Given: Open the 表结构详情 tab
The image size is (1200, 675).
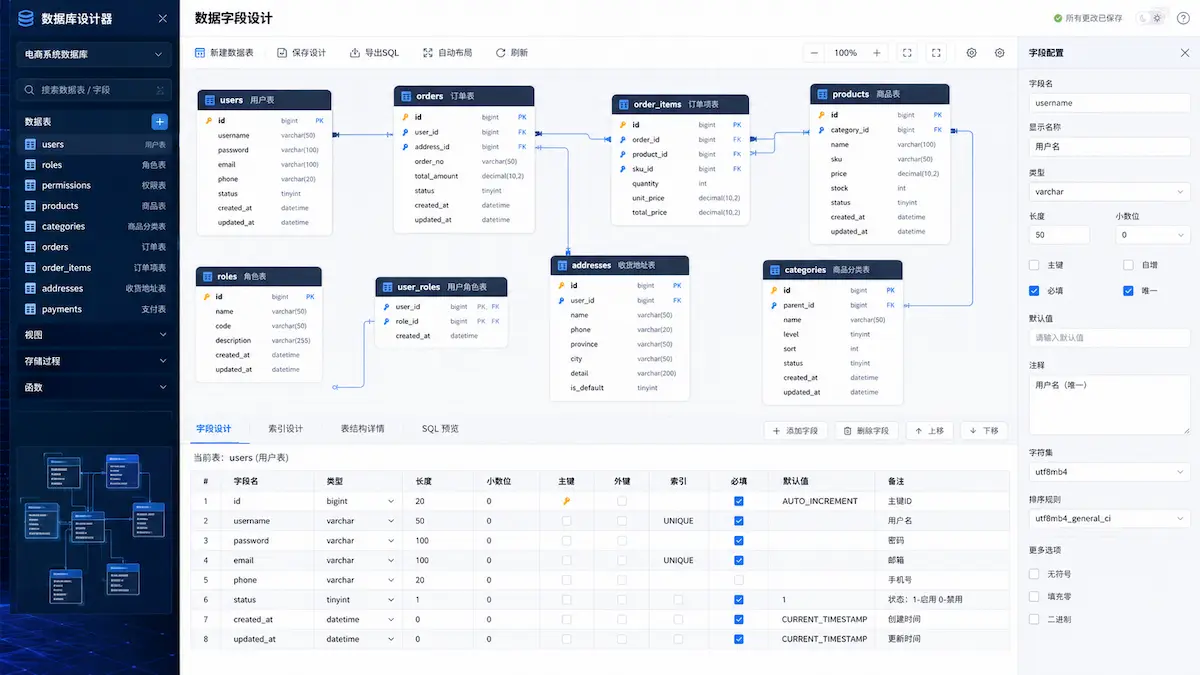Looking at the screenshot, I should pyautogui.click(x=362, y=429).
